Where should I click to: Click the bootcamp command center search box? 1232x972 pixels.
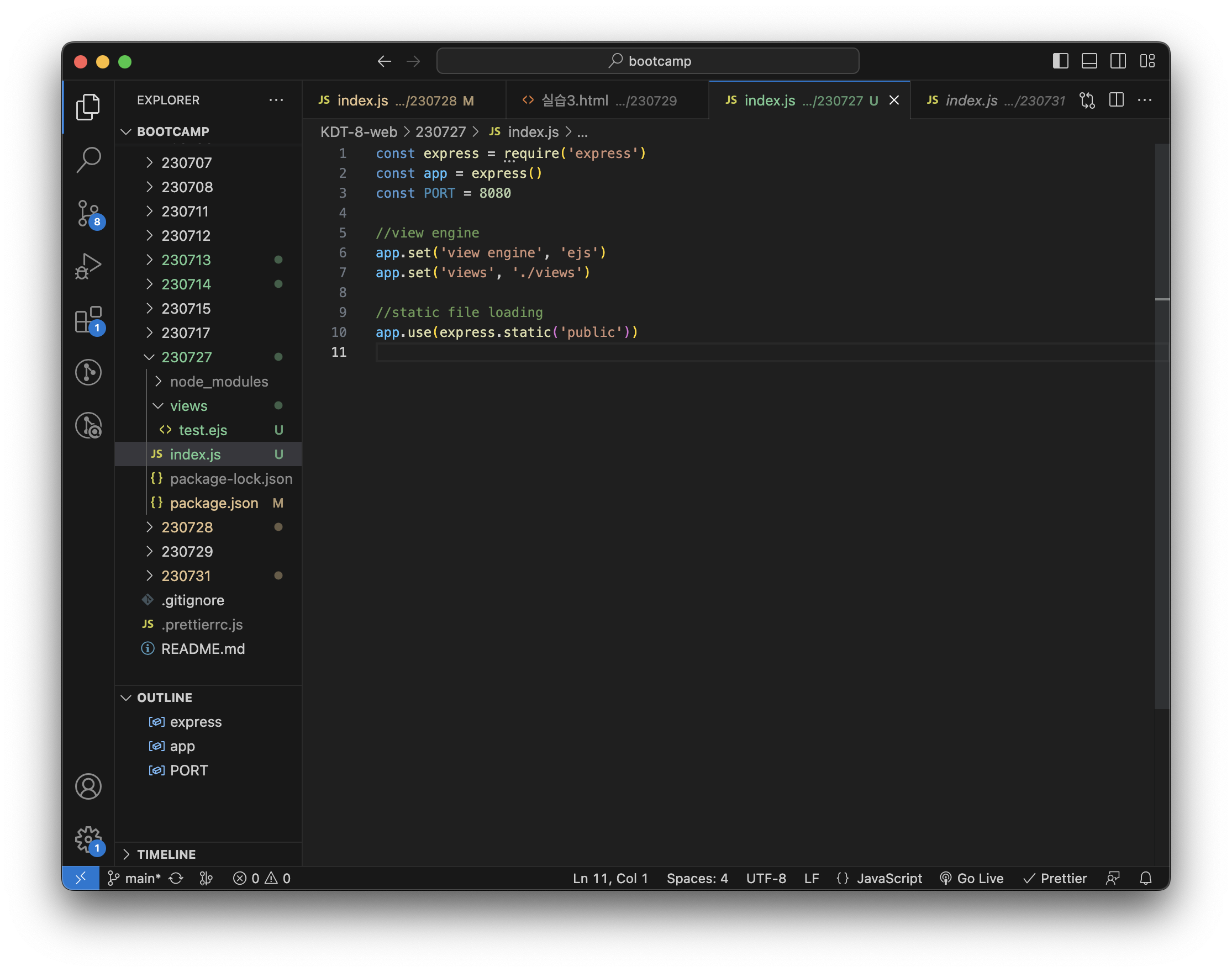[648, 61]
